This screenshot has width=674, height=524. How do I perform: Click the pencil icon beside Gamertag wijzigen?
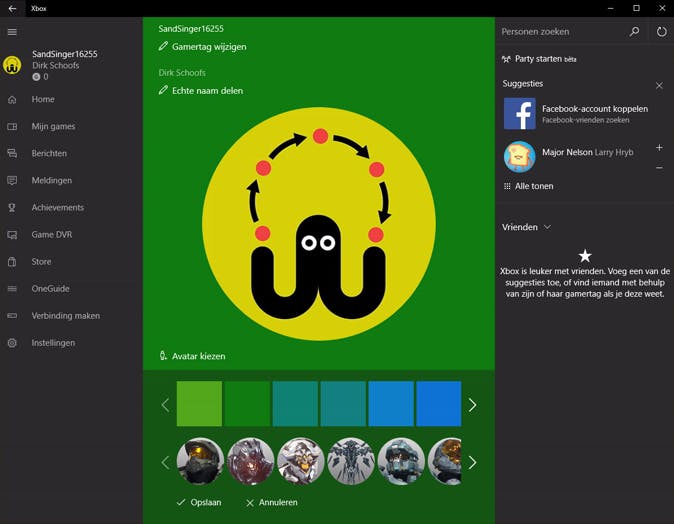[163, 46]
